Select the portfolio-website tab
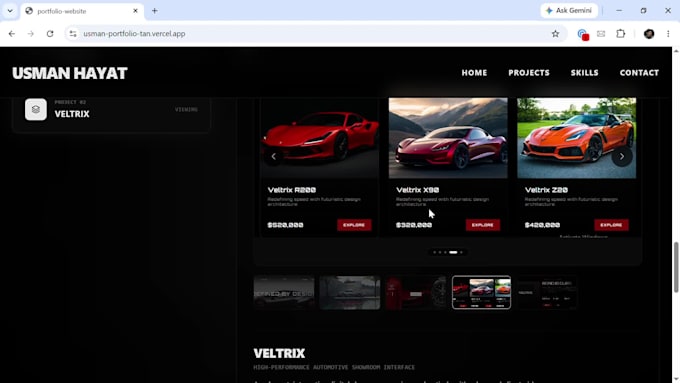 tap(81, 11)
